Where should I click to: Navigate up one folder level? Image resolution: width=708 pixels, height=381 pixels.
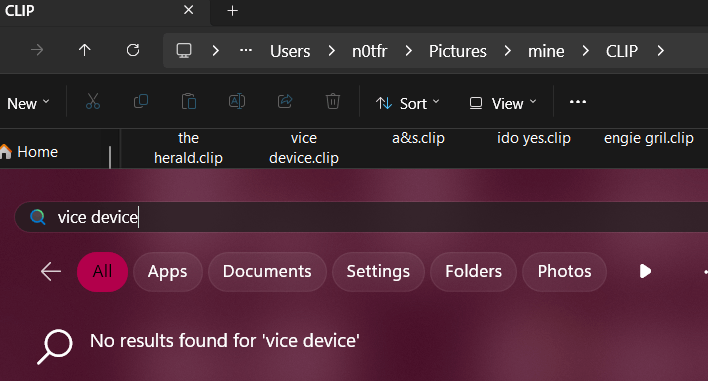(x=84, y=50)
